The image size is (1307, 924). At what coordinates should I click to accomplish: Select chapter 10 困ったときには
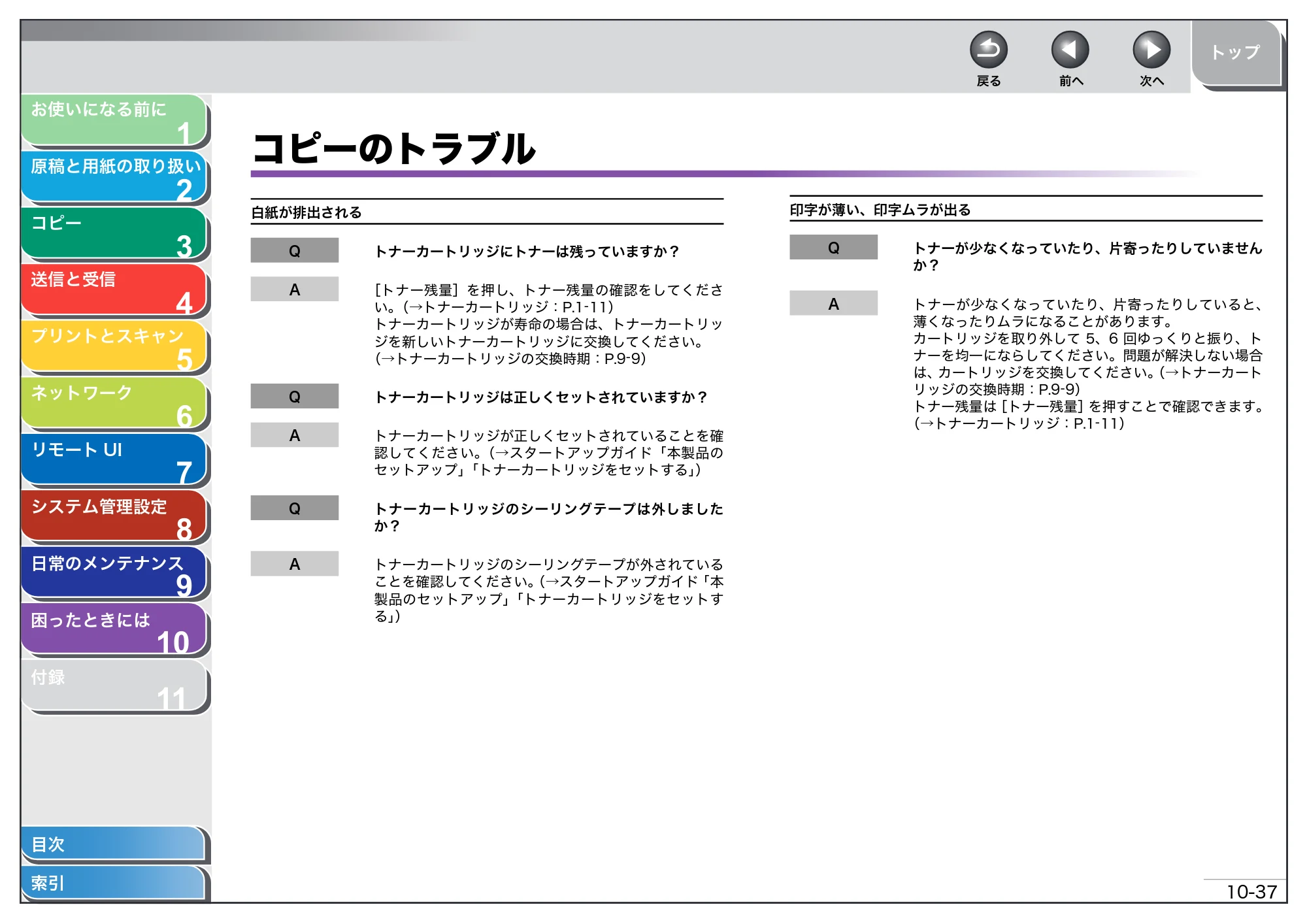pyautogui.click(x=114, y=630)
